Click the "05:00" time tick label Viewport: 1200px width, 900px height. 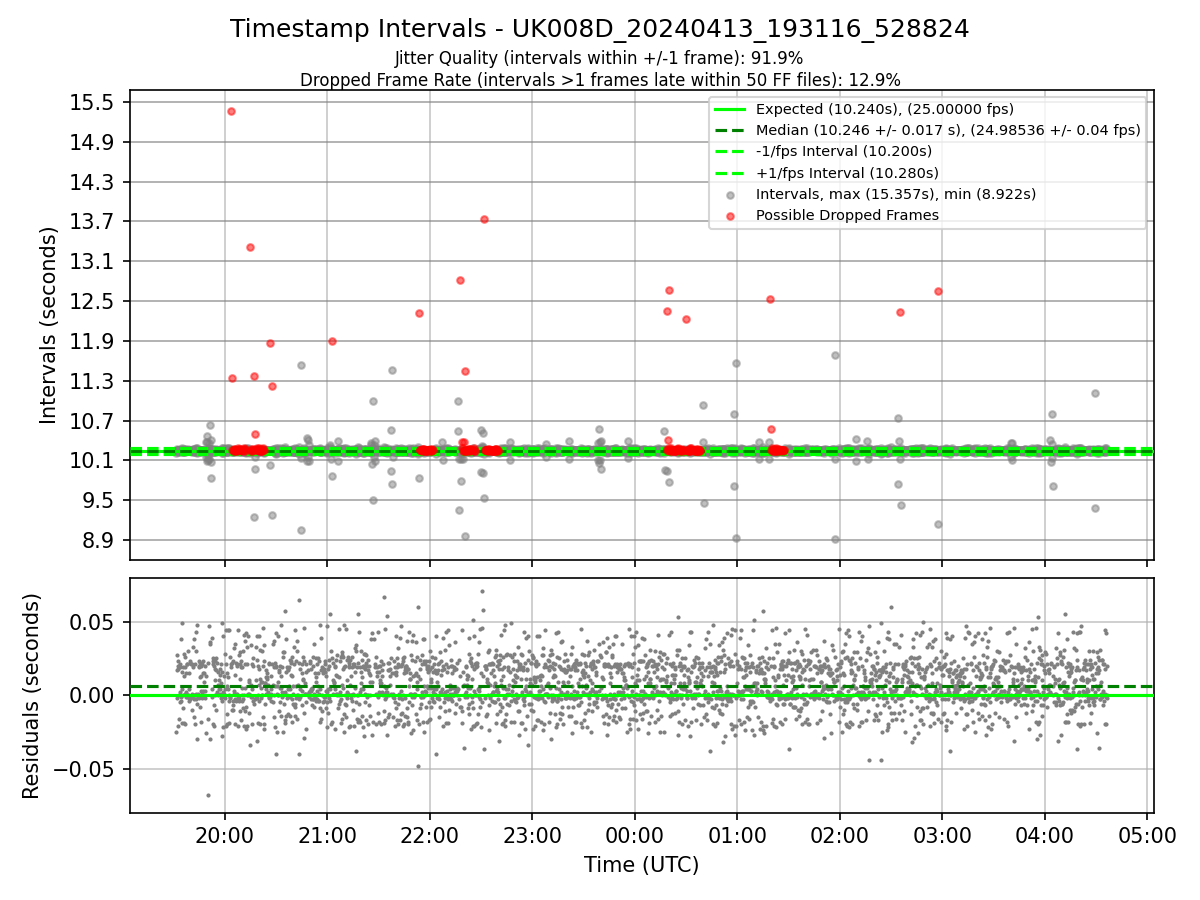[1146, 835]
